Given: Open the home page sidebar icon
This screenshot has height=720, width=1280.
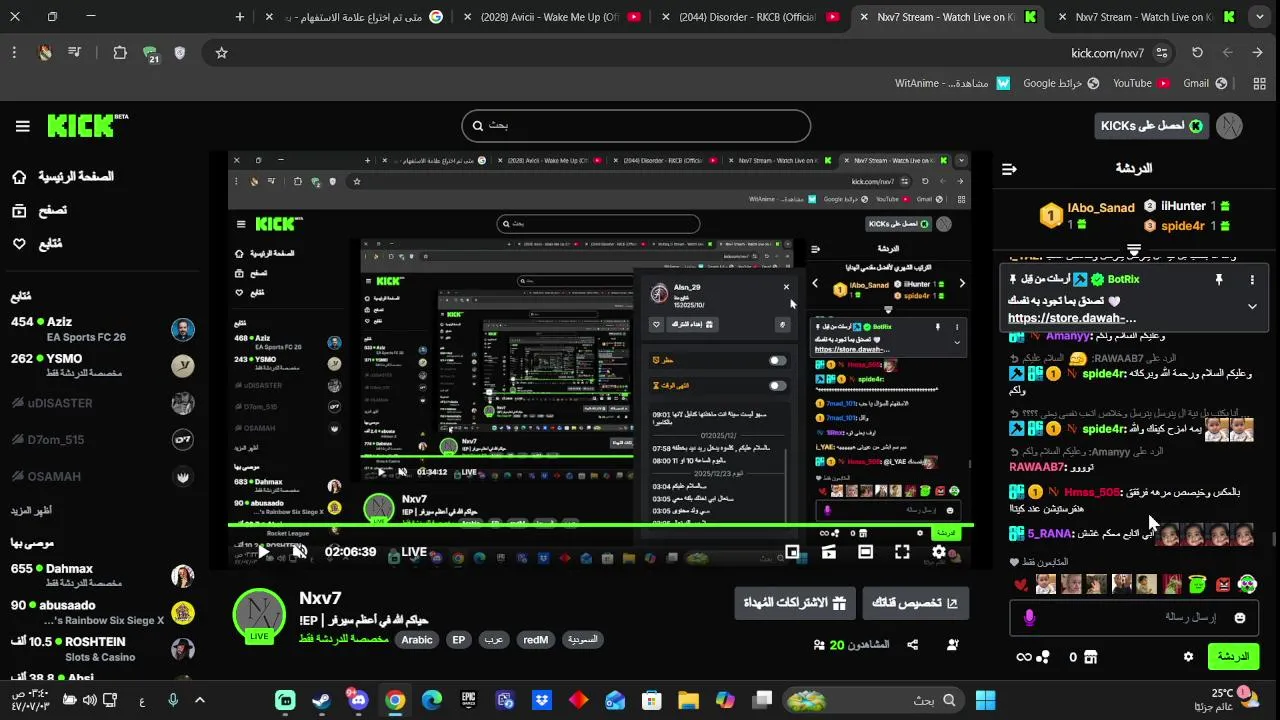Looking at the screenshot, I should coord(19,177).
